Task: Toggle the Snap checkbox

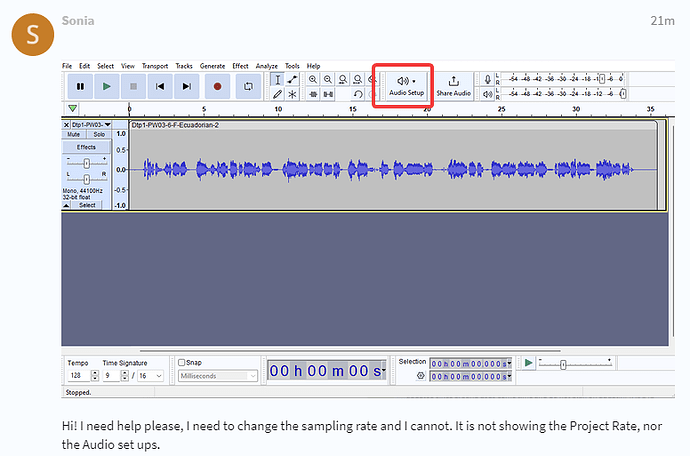Action: (x=181, y=363)
